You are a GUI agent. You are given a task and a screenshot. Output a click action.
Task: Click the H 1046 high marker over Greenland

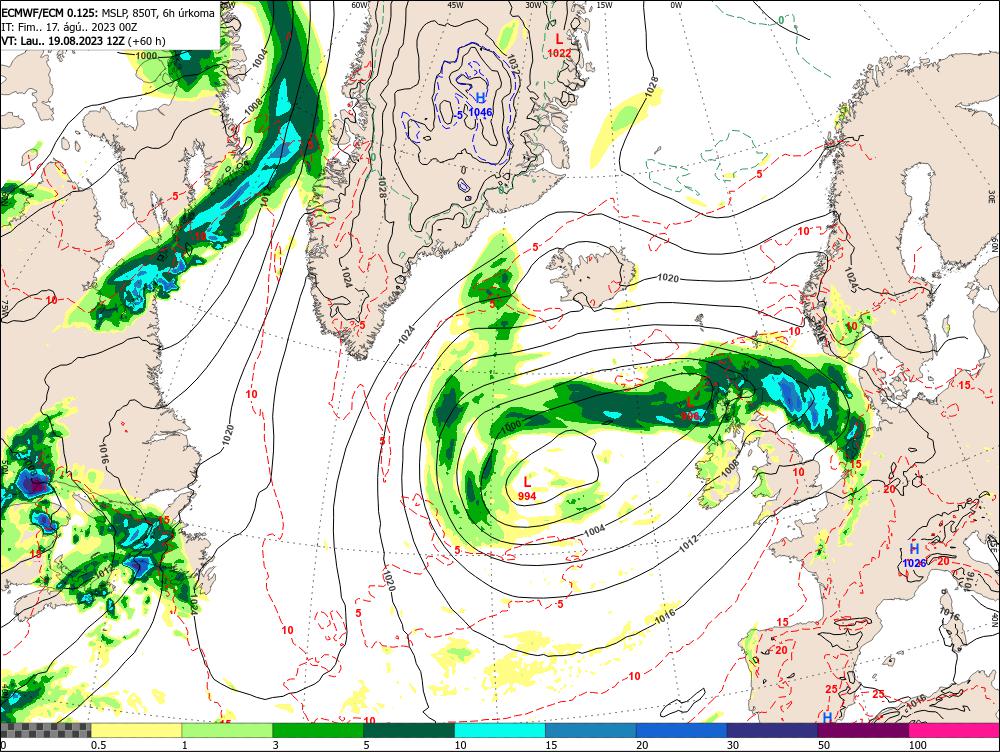480,105
